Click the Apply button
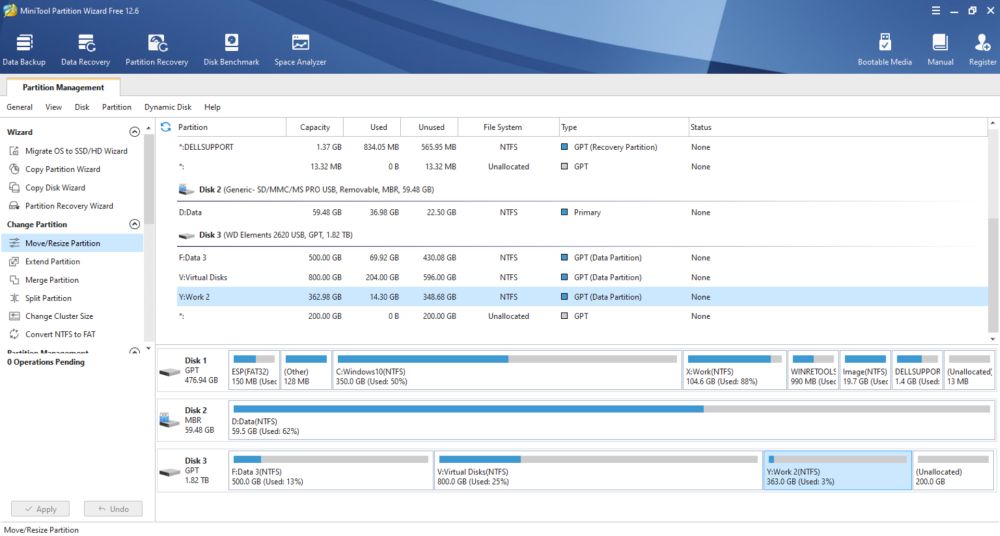 pos(40,509)
